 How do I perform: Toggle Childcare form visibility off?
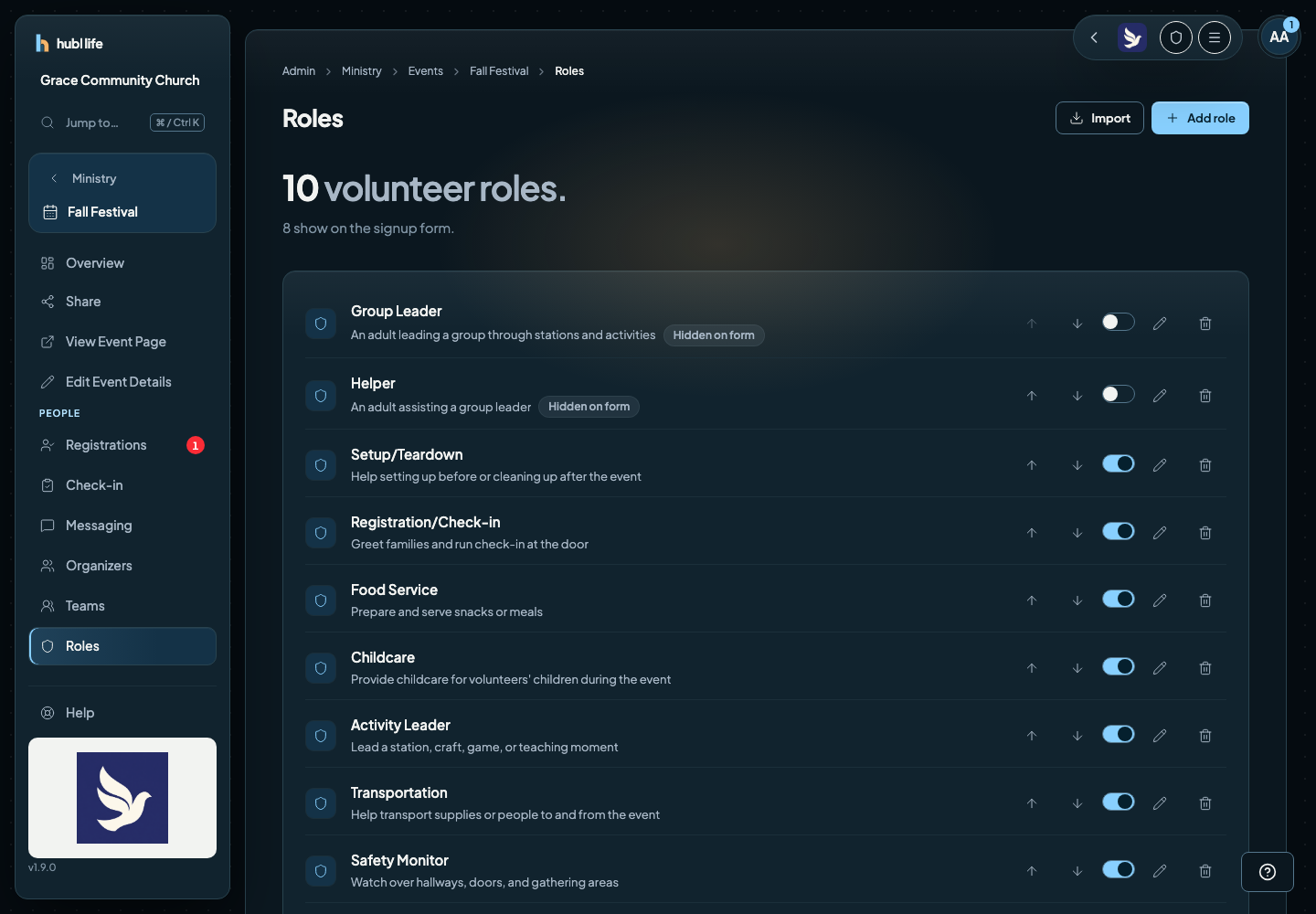click(x=1119, y=666)
